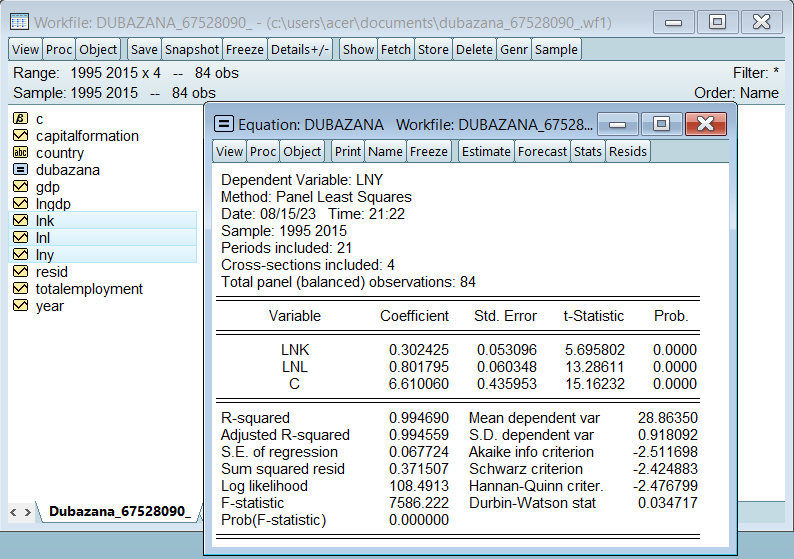Viewport: 794px width, 559px height.
Task: Click the alpha series icon for country
Action: click(x=19, y=153)
